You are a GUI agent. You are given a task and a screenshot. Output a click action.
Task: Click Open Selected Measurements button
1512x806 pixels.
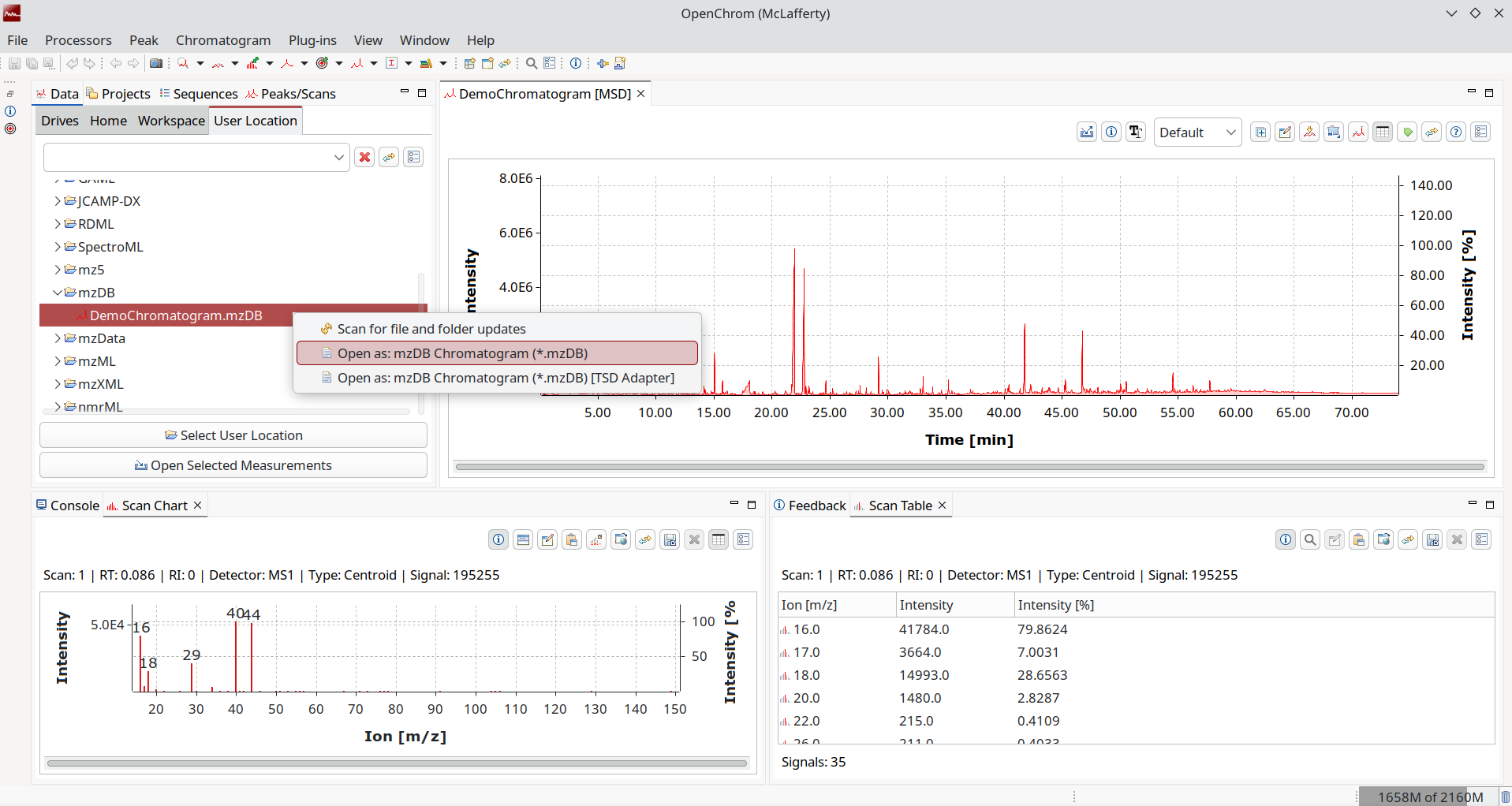tap(233, 465)
